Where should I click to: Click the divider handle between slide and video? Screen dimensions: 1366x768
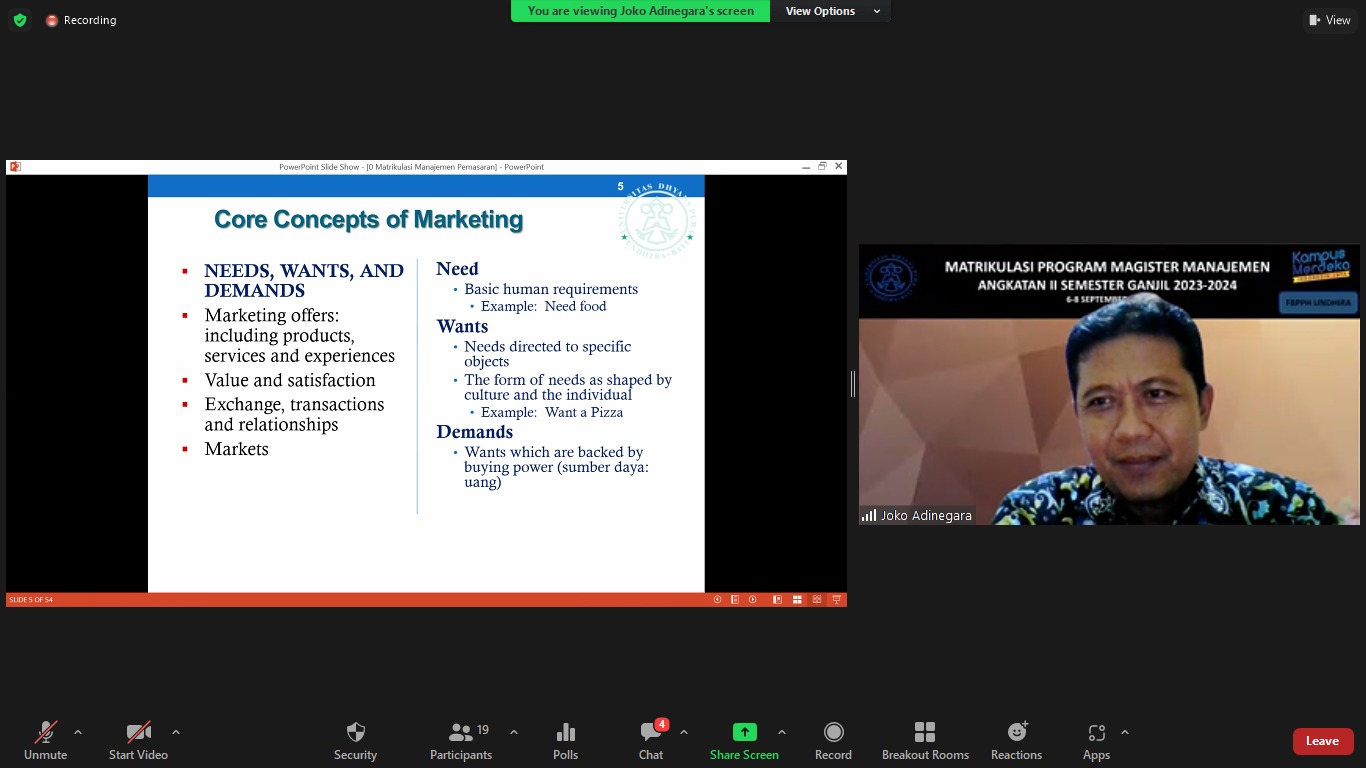click(x=852, y=383)
